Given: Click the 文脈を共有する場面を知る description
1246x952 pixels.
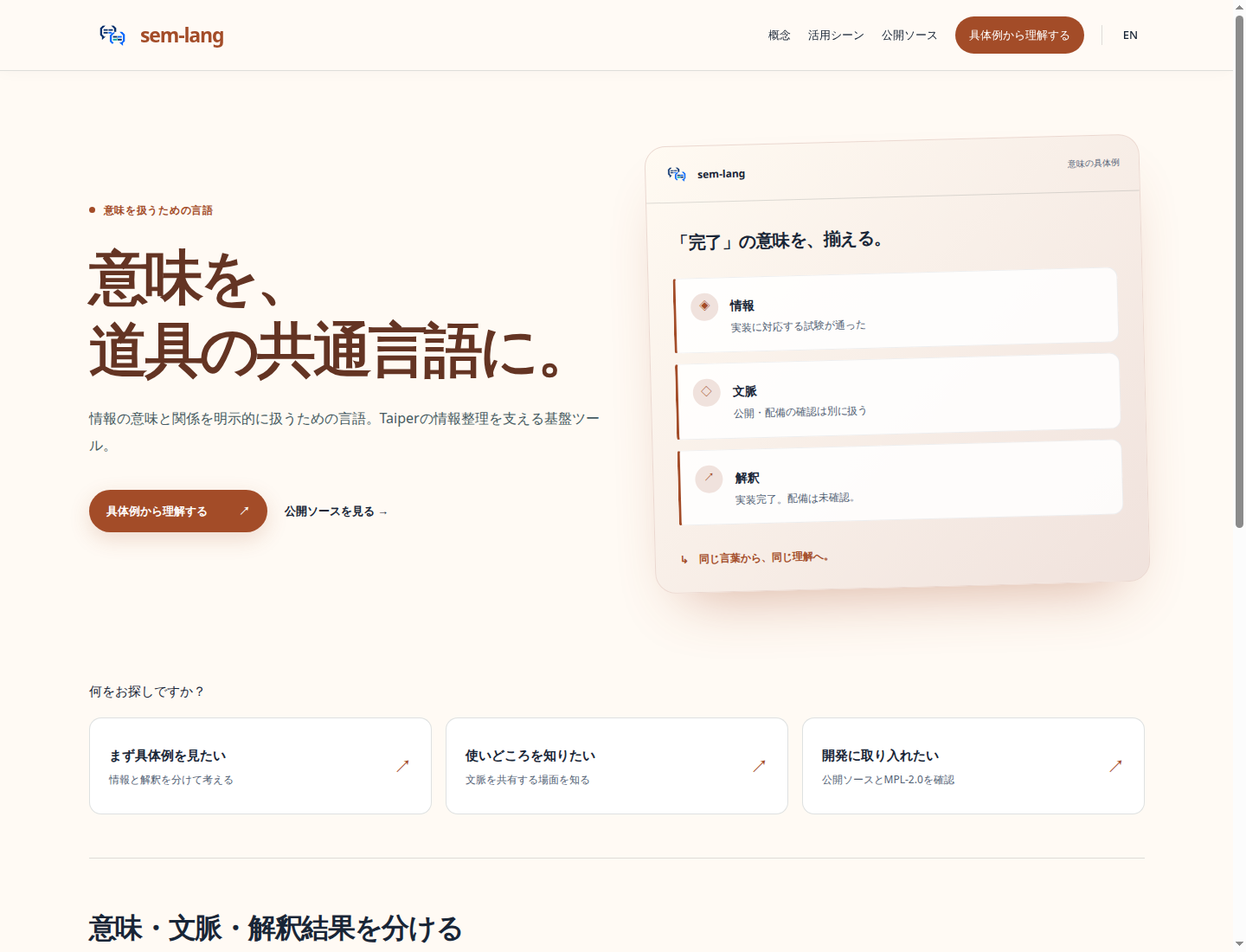Looking at the screenshot, I should point(528,780).
